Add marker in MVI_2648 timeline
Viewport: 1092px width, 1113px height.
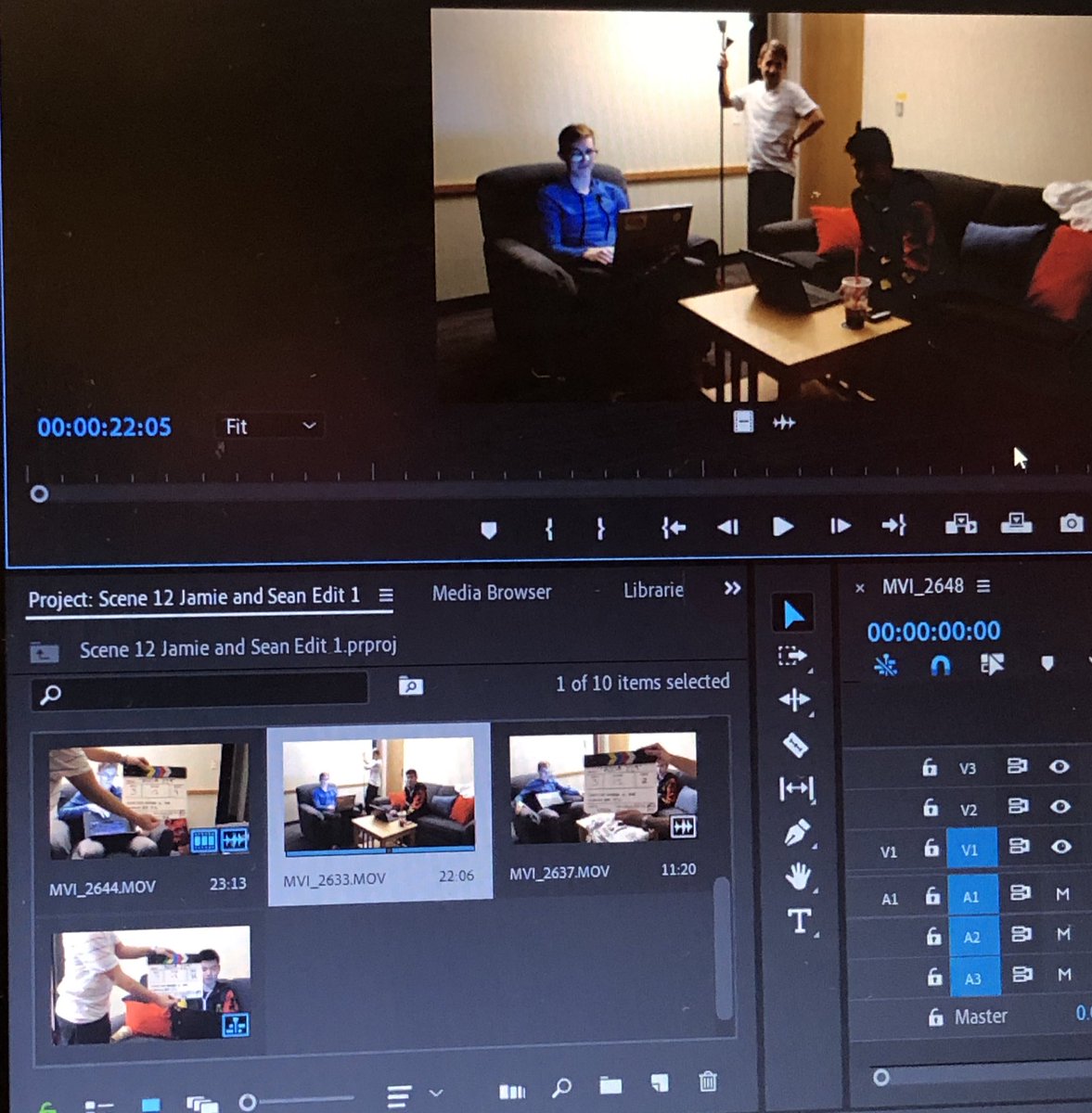(1047, 664)
